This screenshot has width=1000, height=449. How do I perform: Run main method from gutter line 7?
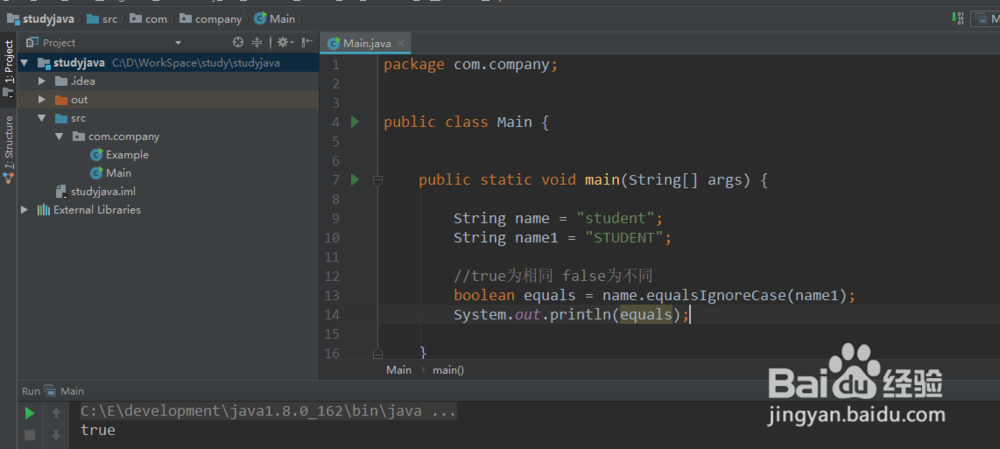coord(355,180)
